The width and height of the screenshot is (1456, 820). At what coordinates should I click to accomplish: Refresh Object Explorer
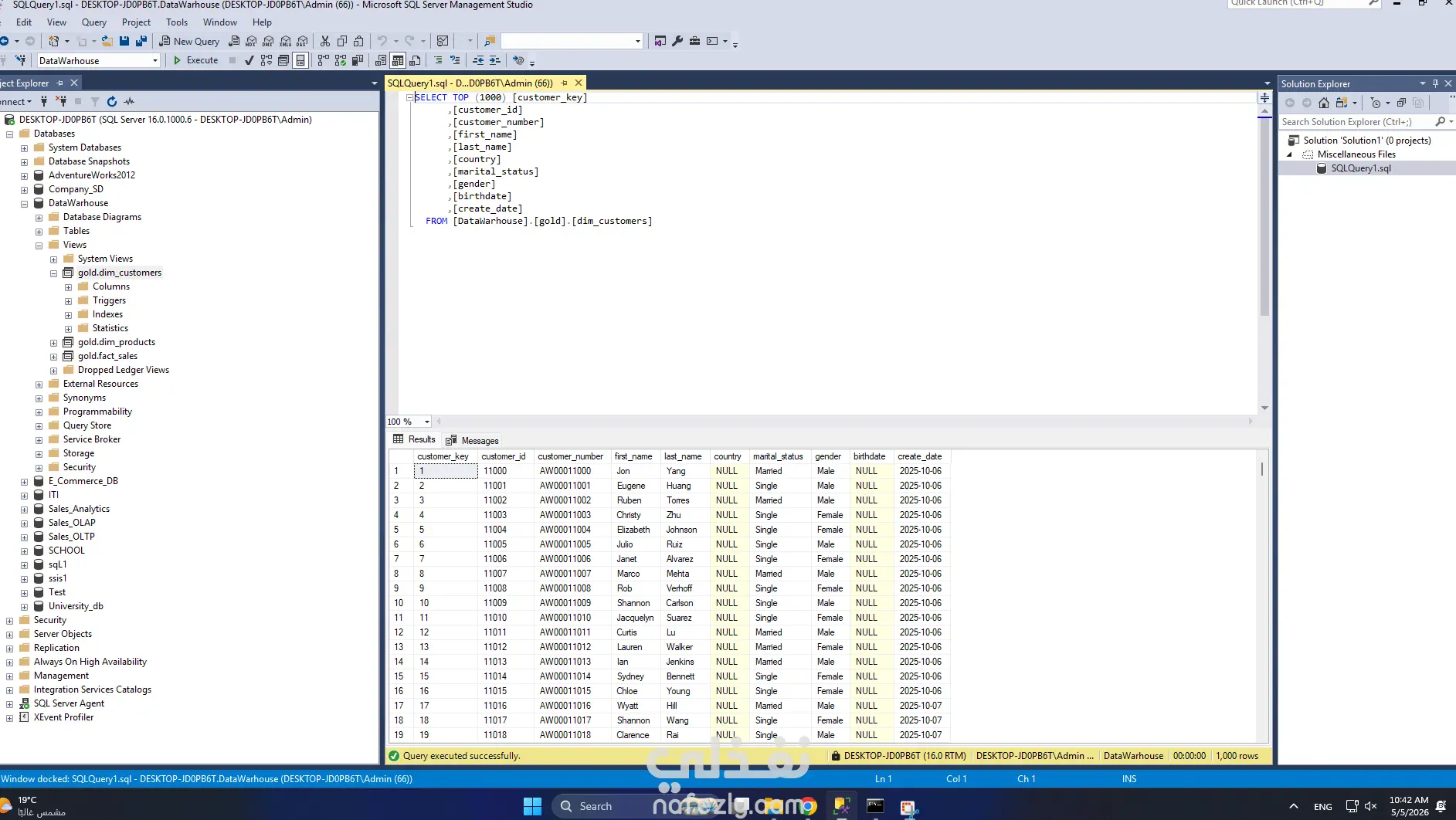coord(112,101)
